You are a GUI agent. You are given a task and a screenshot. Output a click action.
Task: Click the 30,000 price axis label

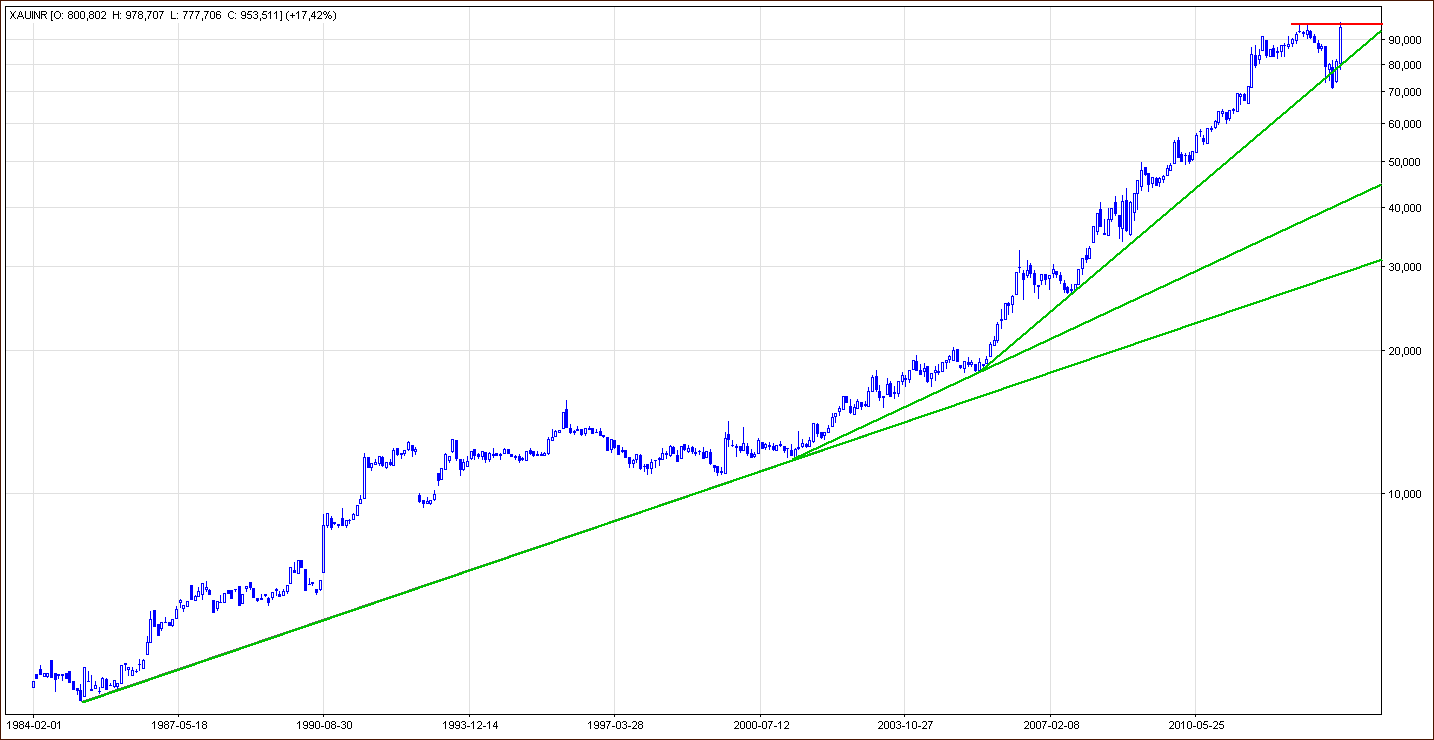tap(1404, 267)
